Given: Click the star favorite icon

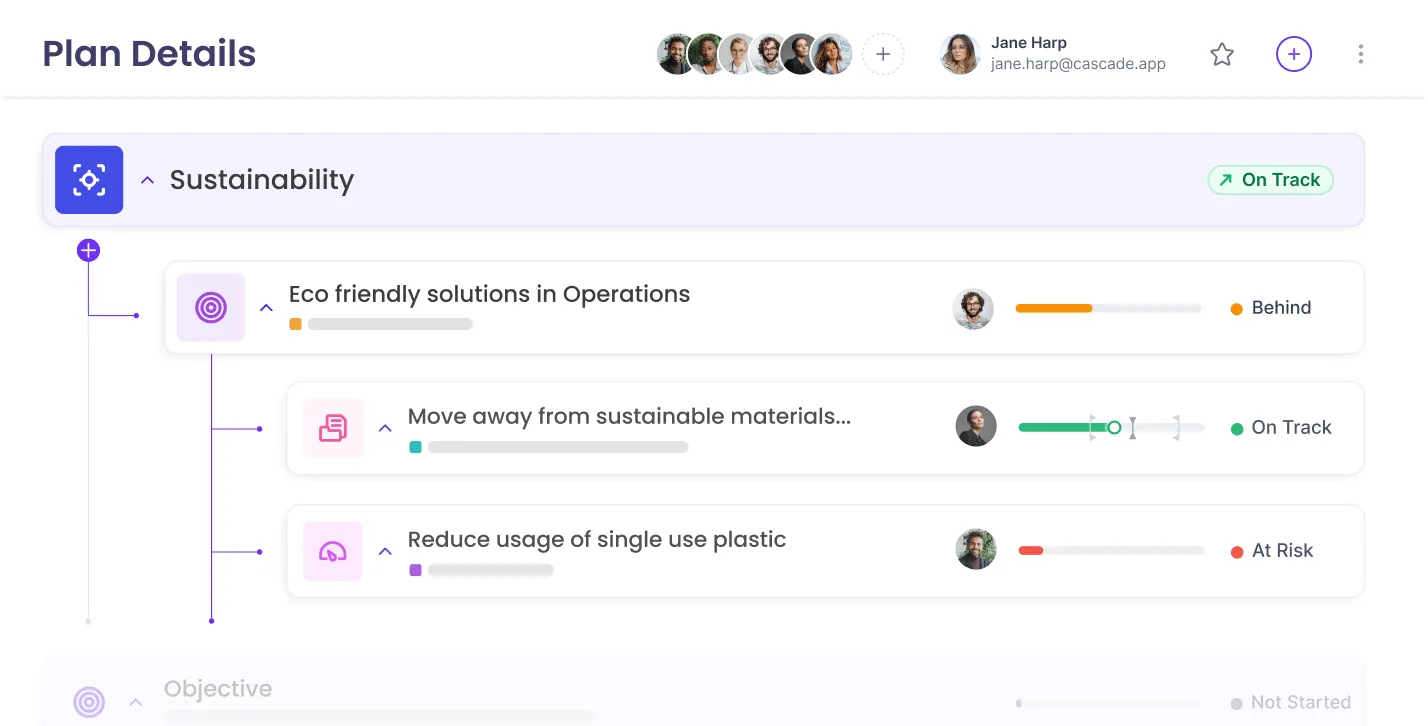Looking at the screenshot, I should pyautogui.click(x=1222, y=54).
